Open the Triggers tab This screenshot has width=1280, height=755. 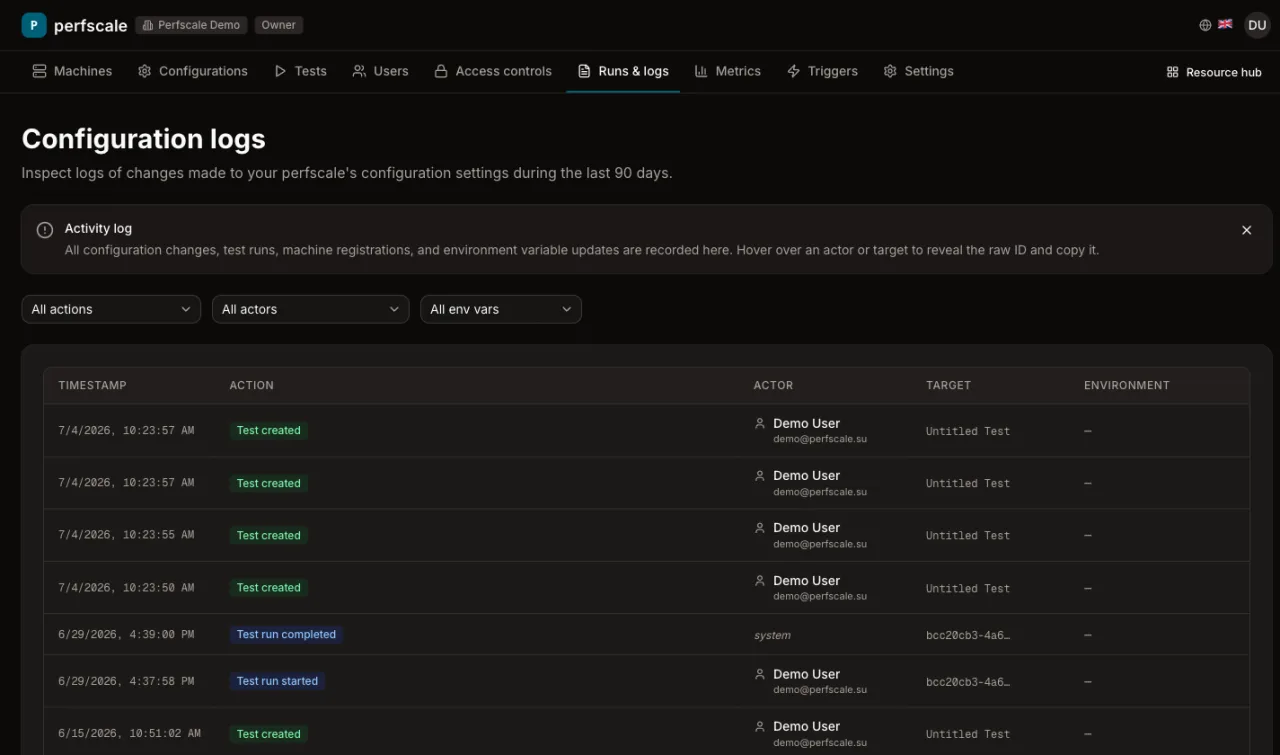(x=823, y=71)
